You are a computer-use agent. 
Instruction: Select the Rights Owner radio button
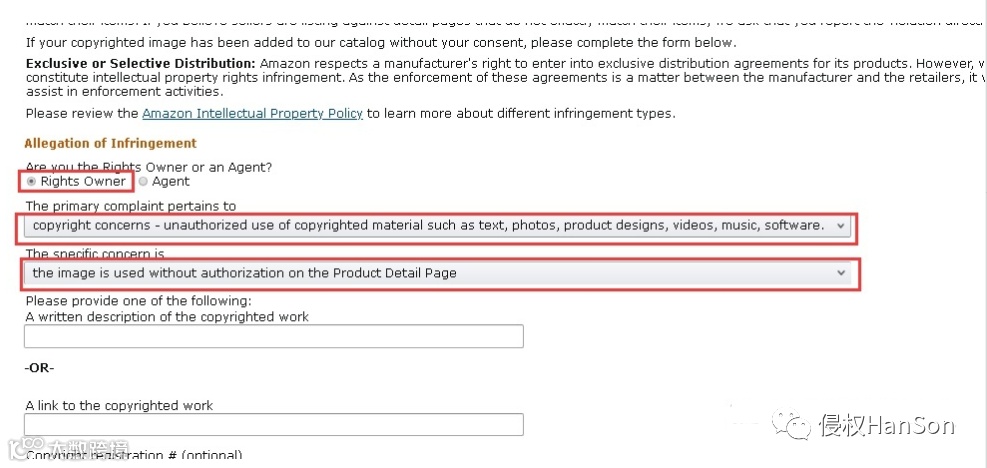point(31,182)
